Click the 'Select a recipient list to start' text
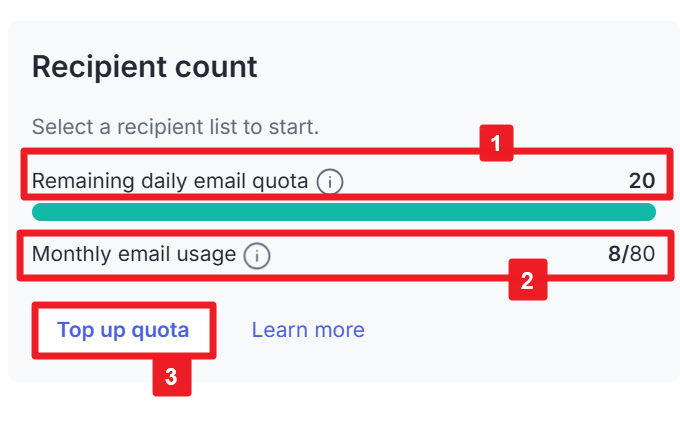The width and height of the screenshot is (680, 443). click(x=176, y=127)
